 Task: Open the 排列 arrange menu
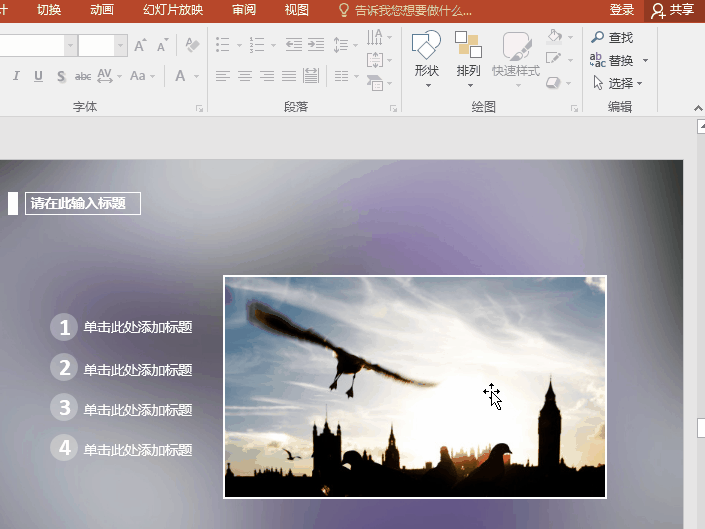(469, 59)
